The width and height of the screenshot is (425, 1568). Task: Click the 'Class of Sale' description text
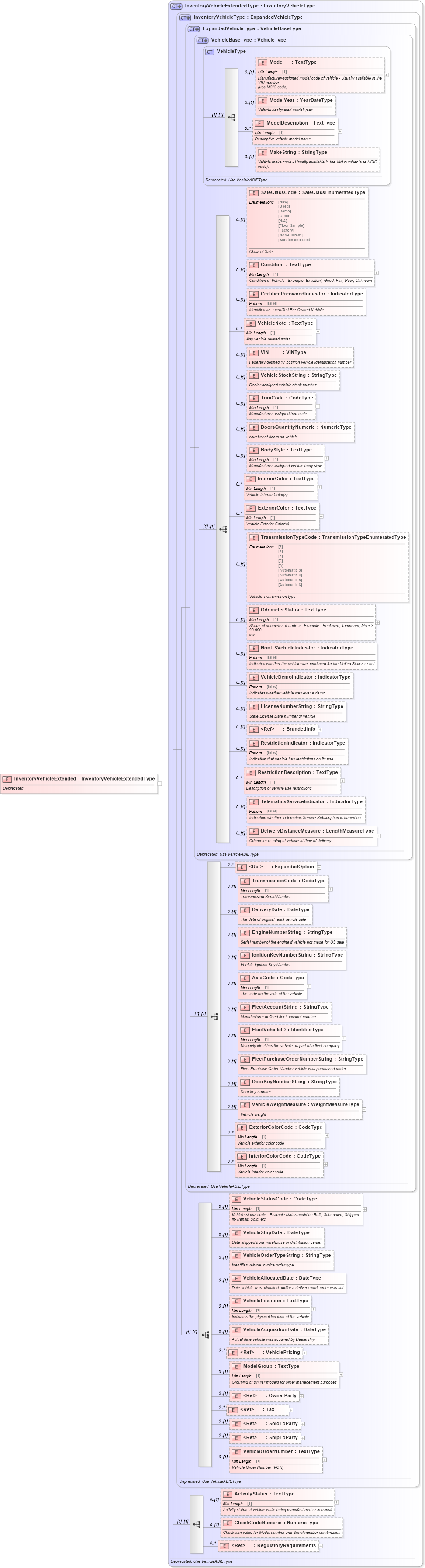point(261,252)
